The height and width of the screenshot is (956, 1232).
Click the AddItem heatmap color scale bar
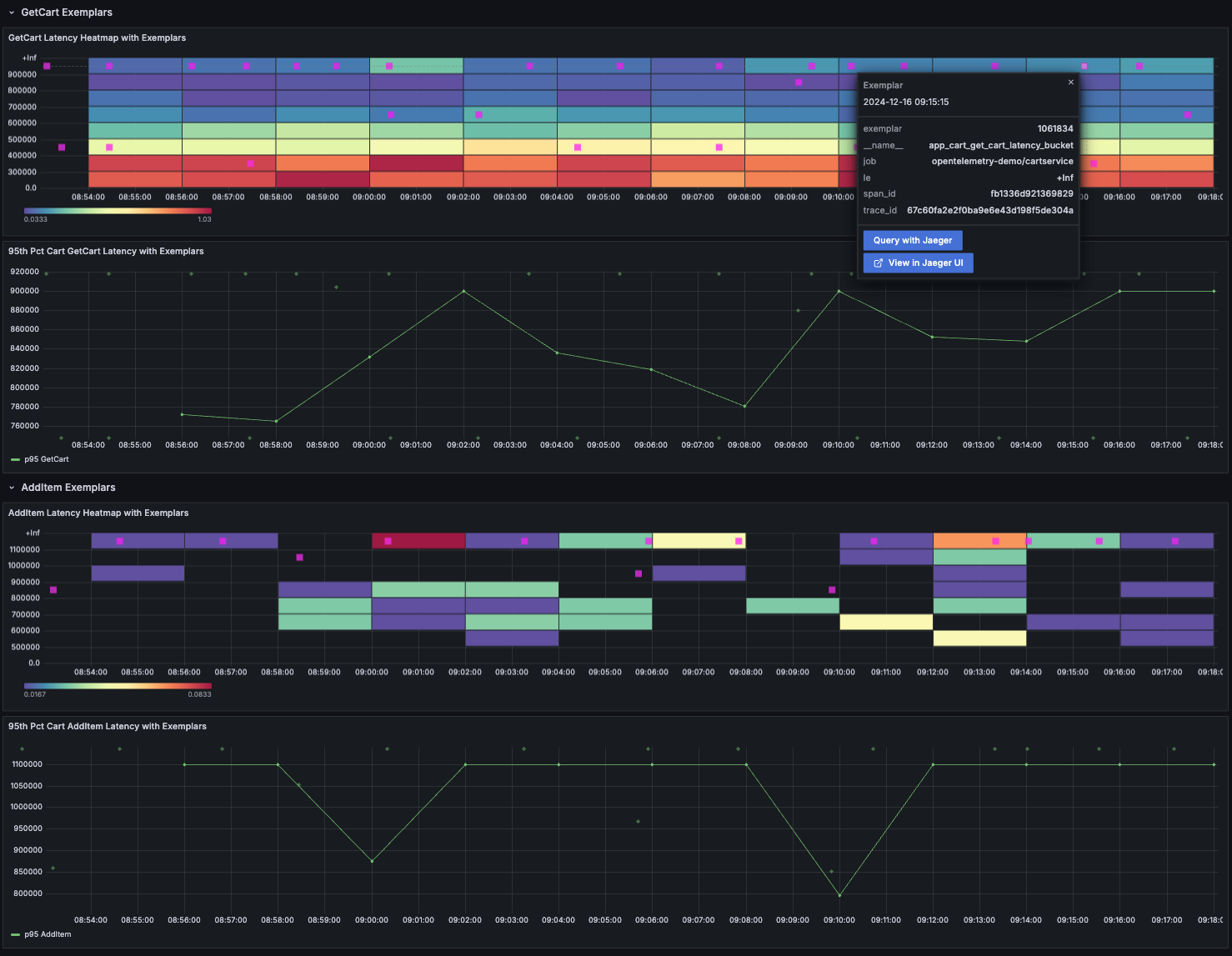(x=118, y=686)
